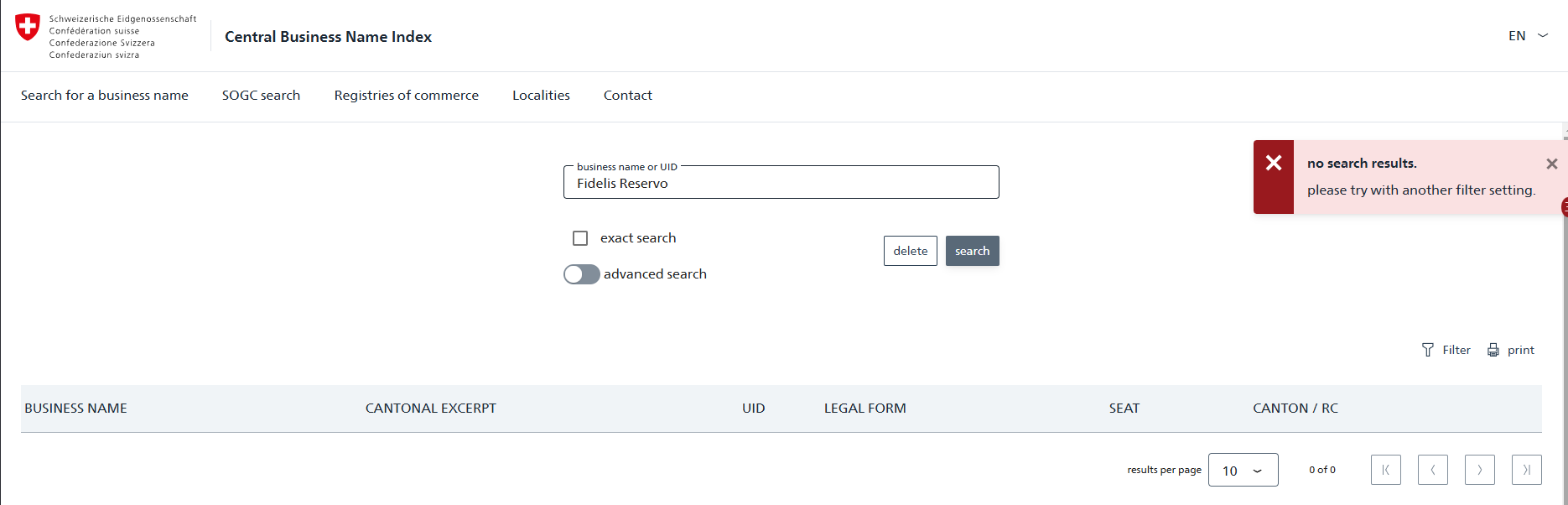The image size is (1568, 505).
Task: Go to the first results page
Action: [x=1385, y=470]
